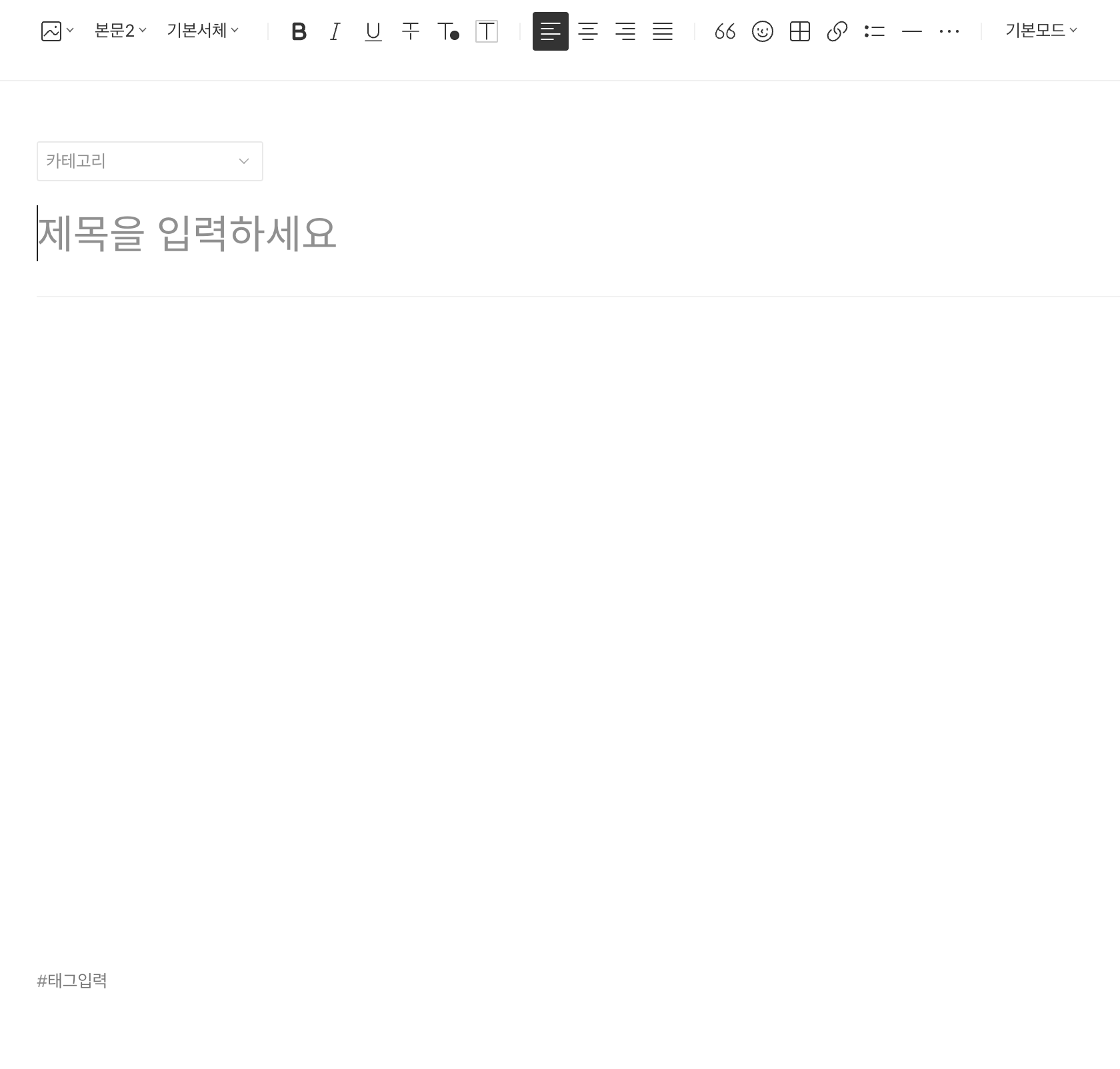Screen dimensions: 1120x1069
Task: Open the text color picker
Action: pyautogui.click(x=448, y=31)
